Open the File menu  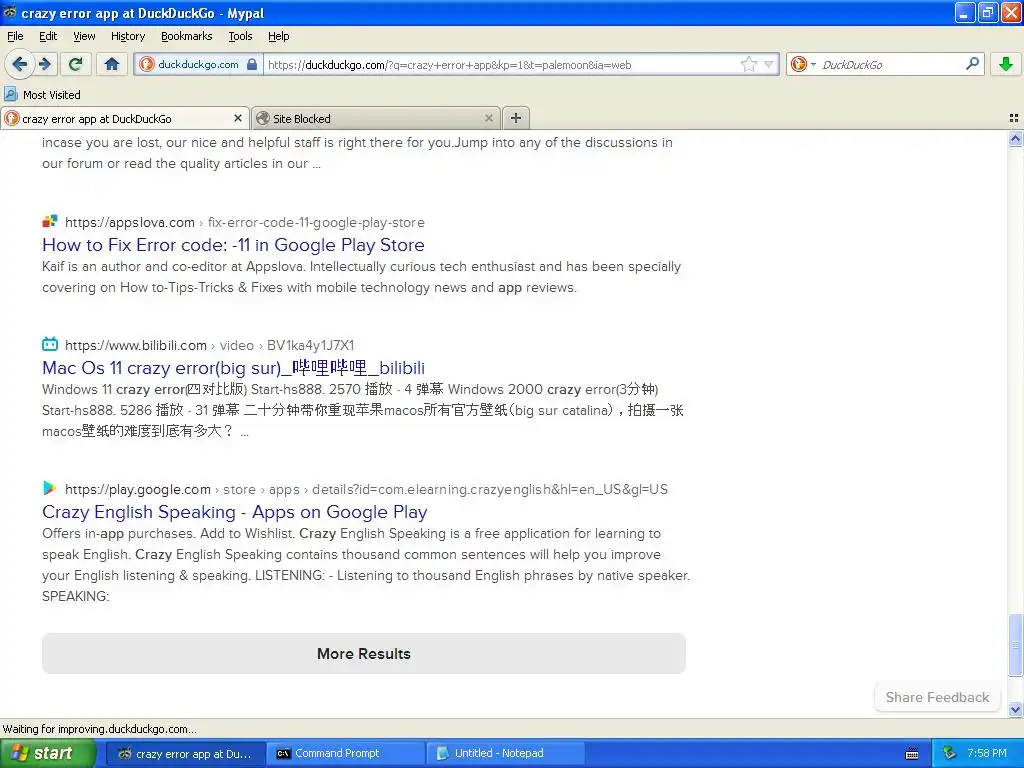15,36
